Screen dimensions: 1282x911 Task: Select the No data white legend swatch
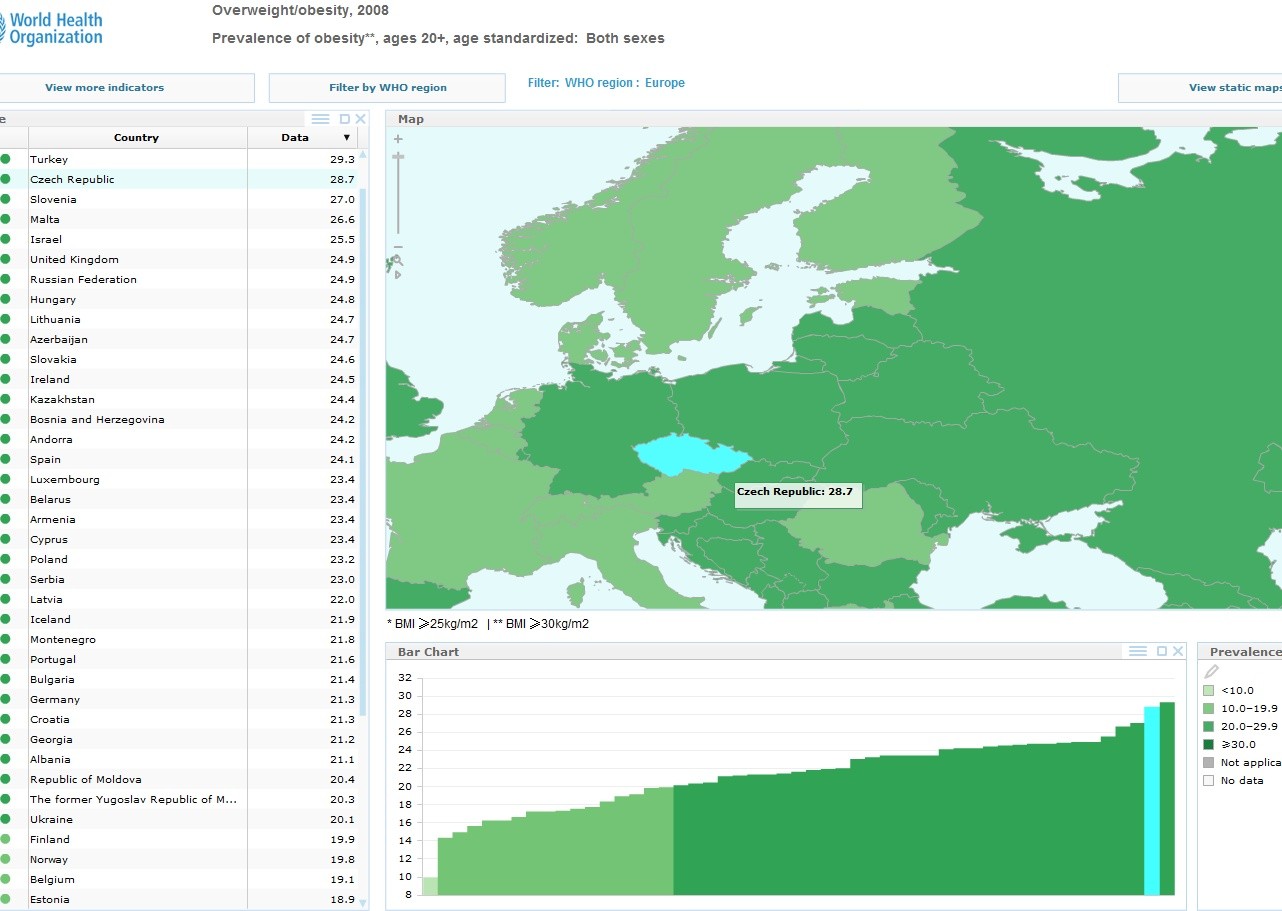coord(1208,781)
